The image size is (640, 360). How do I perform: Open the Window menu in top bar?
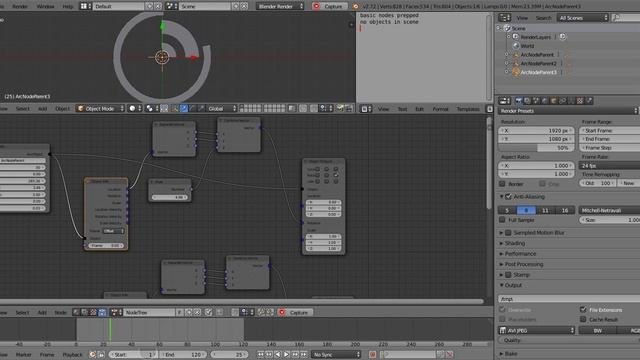point(45,6)
